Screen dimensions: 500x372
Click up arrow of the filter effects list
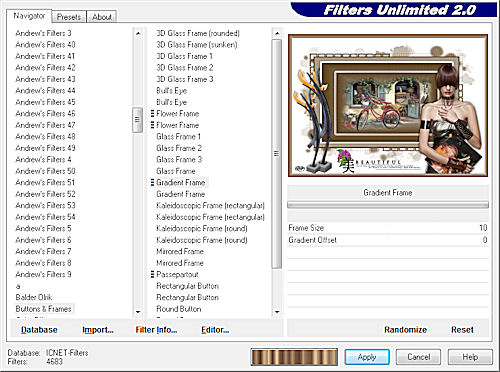click(x=277, y=33)
